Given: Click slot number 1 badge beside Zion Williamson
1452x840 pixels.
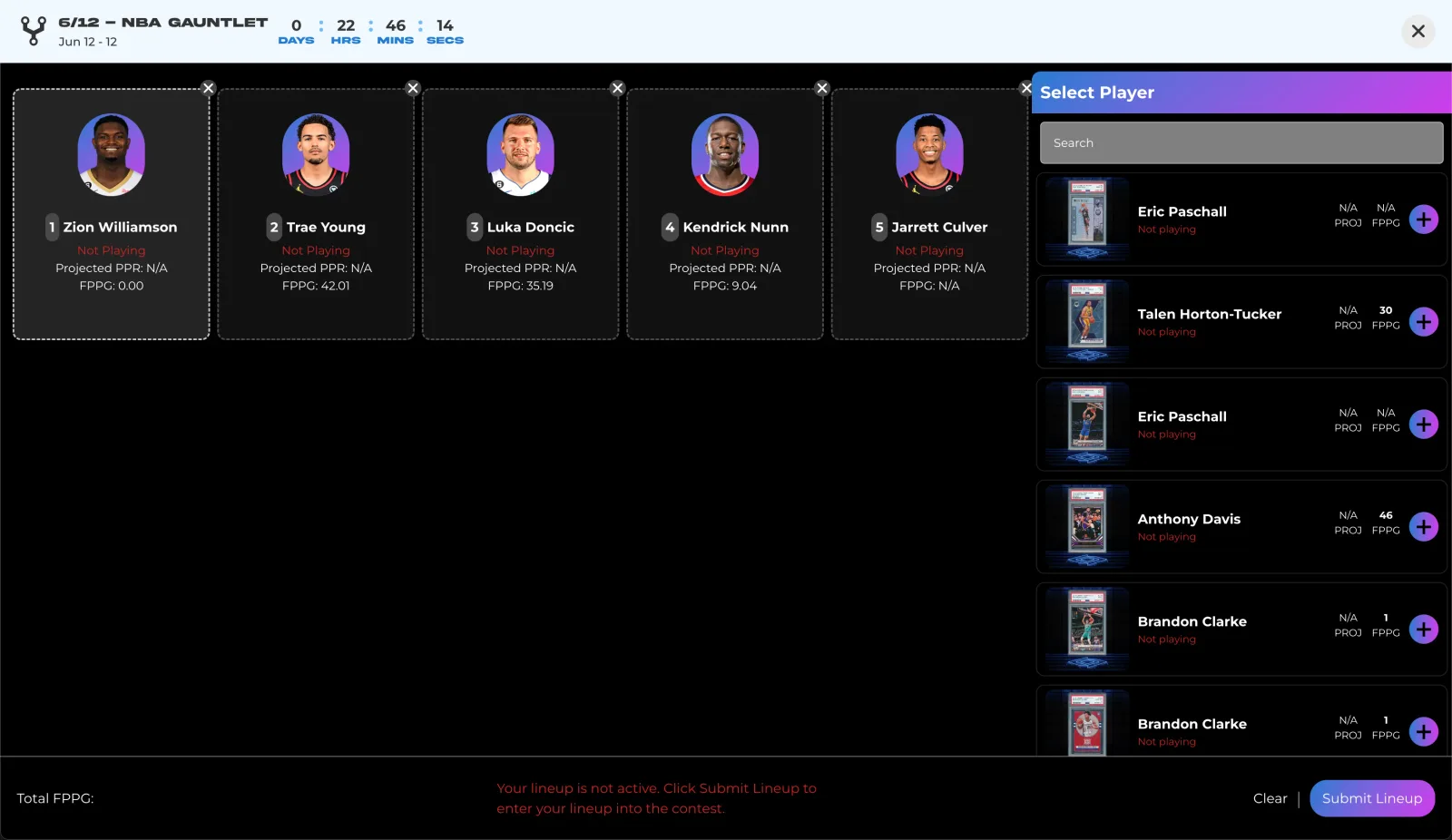Looking at the screenshot, I should 53,227.
